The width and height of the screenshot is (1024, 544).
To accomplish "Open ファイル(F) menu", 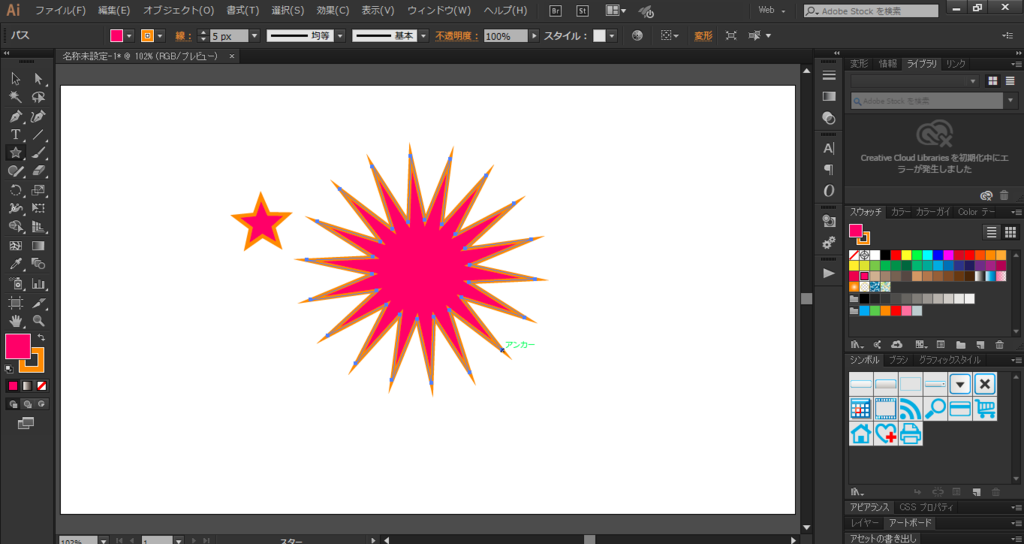I will pyautogui.click(x=60, y=10).
